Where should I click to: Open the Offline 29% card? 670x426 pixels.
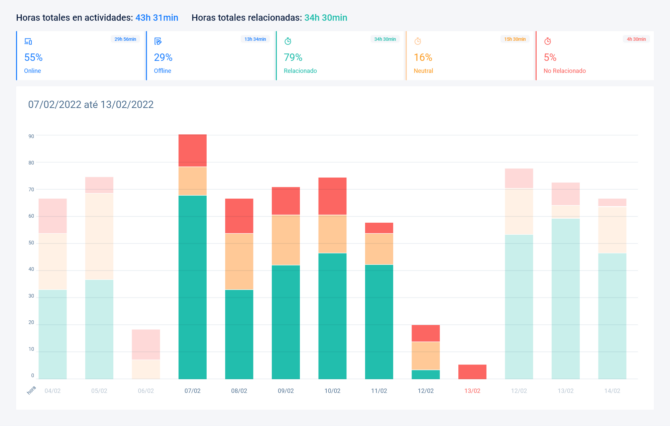click(x=210, y=56)
